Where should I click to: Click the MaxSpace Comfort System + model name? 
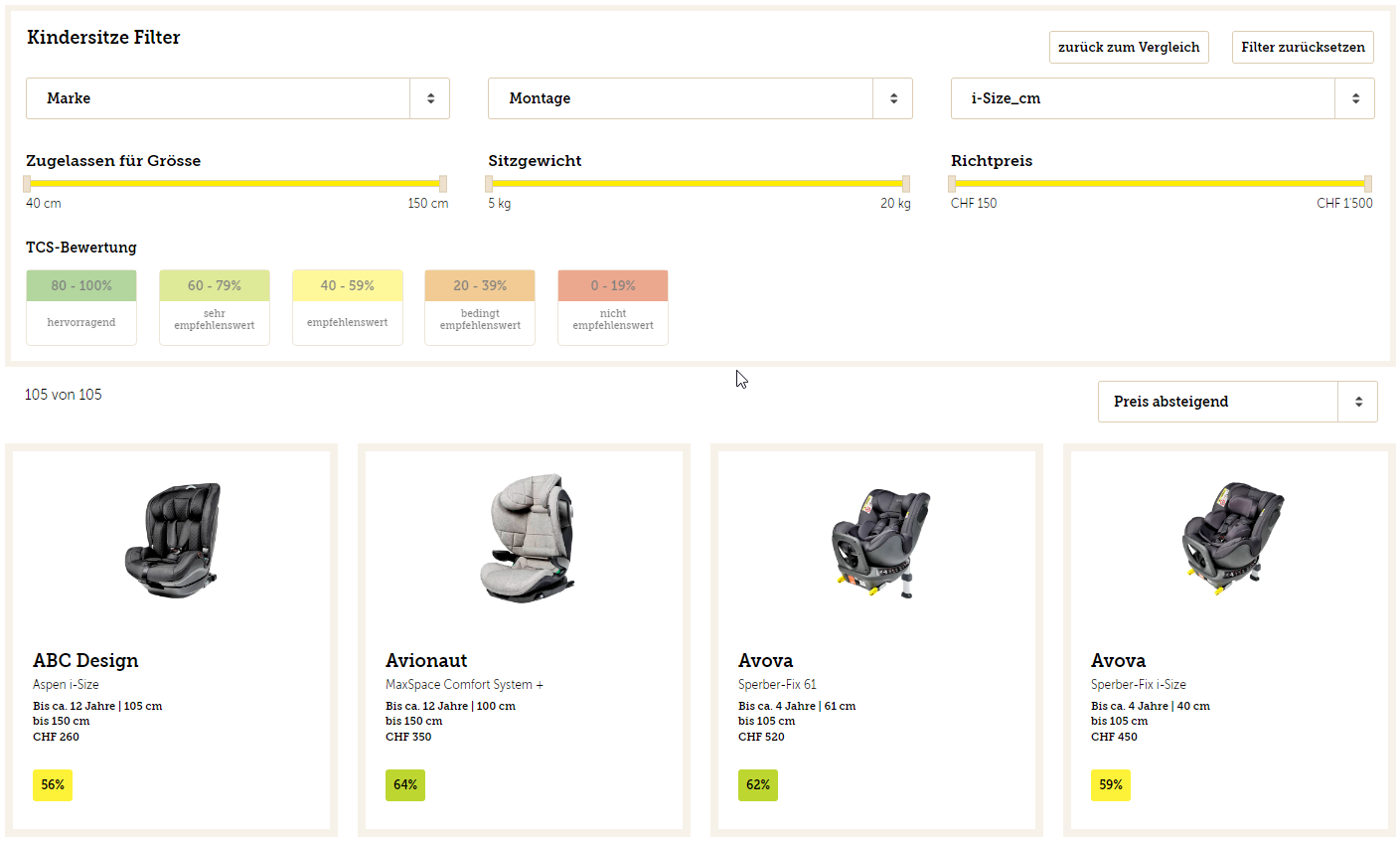[x=464, y=685]
